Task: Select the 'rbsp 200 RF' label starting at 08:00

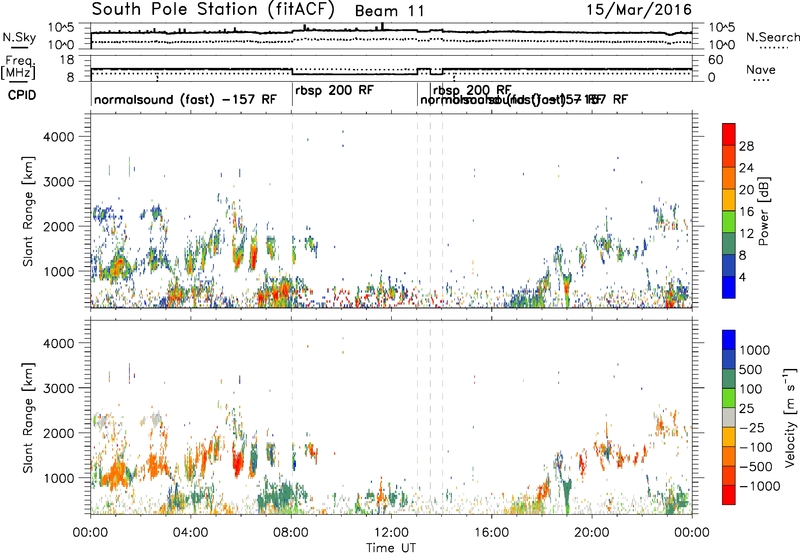Action: point(334,90)
